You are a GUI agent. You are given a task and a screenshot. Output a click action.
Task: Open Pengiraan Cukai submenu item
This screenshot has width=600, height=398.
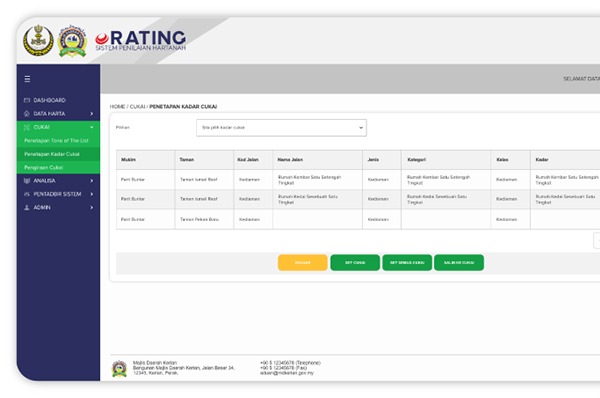tap(43, 167)
